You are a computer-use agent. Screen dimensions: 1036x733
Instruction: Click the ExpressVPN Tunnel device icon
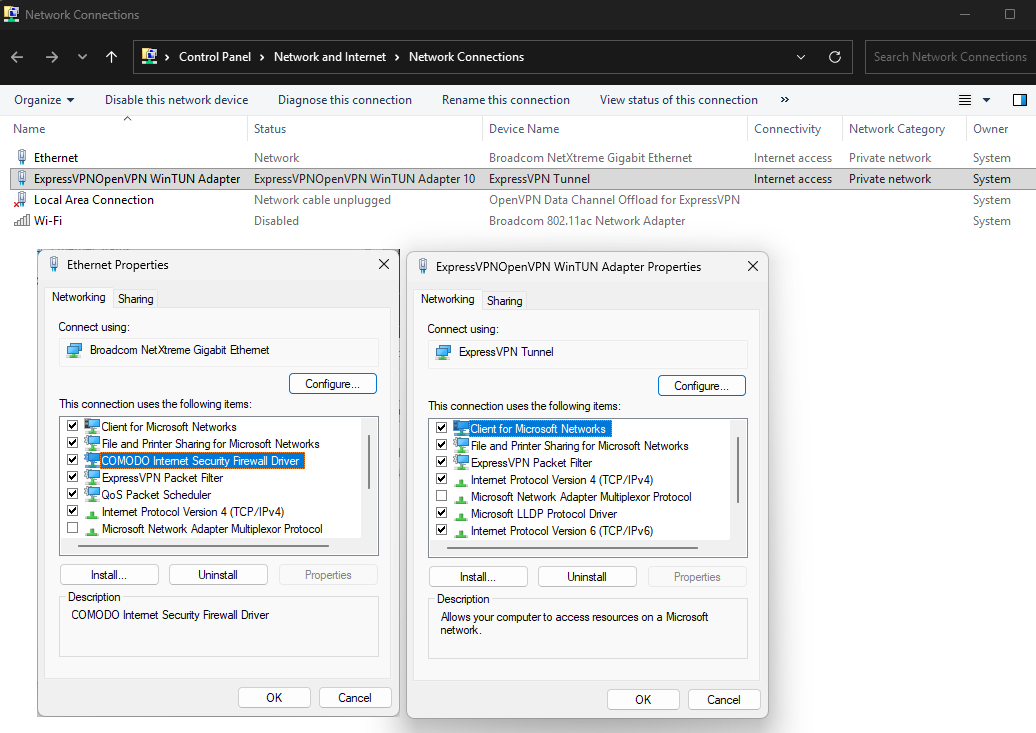pos(443,352)
